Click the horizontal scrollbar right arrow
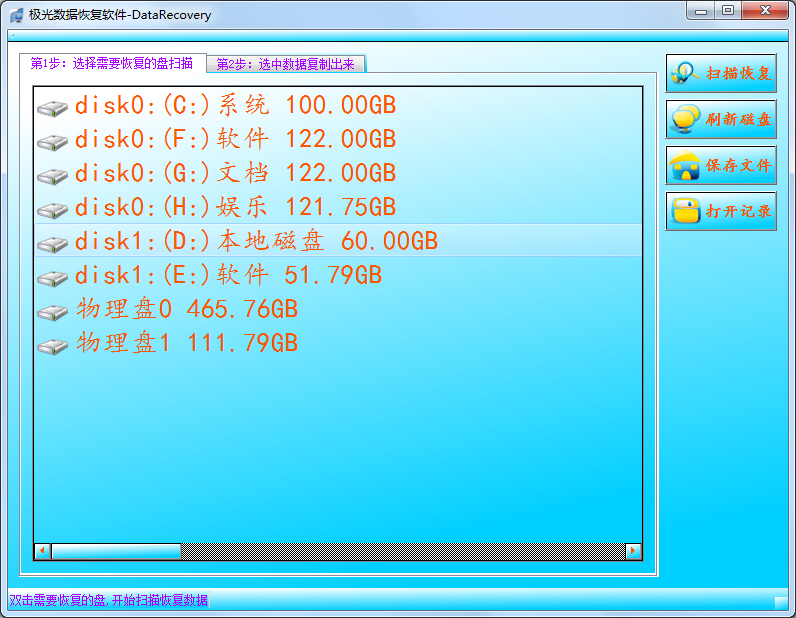Image resolution: width=796 pixels, height=618 pixels. 633,551
